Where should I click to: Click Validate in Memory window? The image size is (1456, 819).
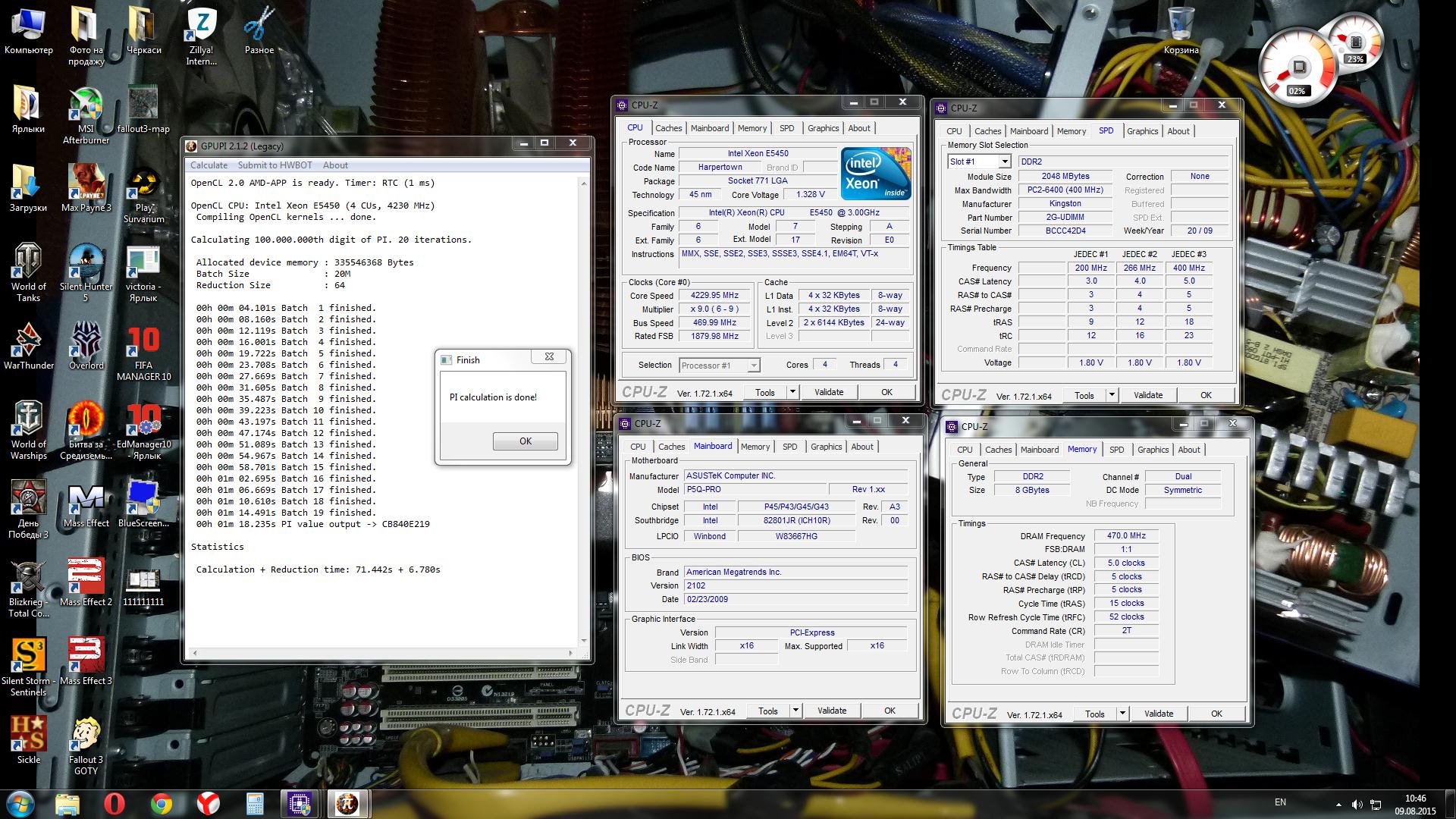coord(1158,714)
